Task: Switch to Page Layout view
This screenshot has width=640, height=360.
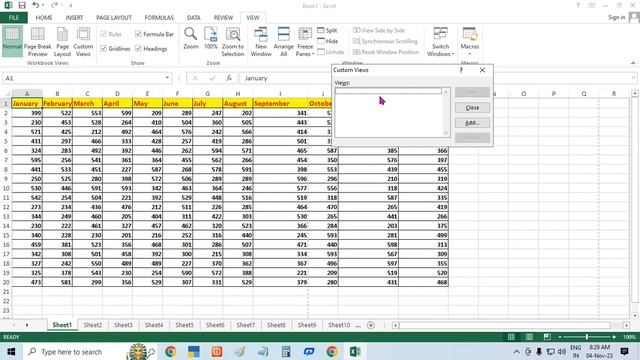Action: tap(62, 42)
